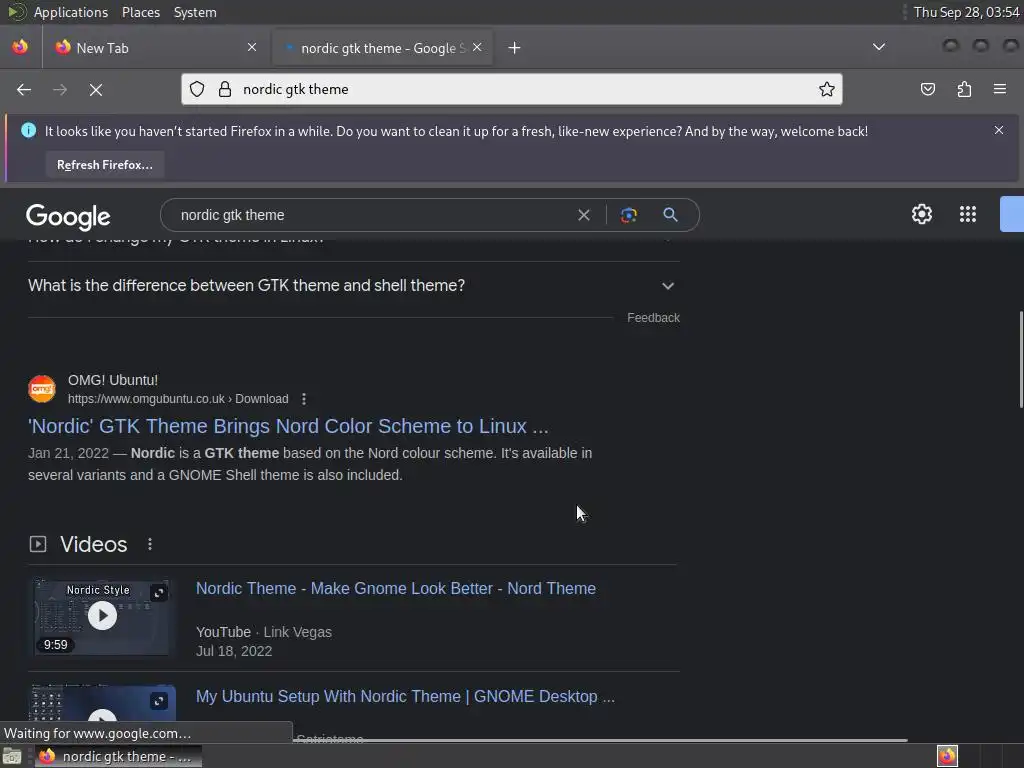The image size is (1024, 768).
Task: Click 'YouTube · Link Vegas' source text
Action: click(264, 632)
